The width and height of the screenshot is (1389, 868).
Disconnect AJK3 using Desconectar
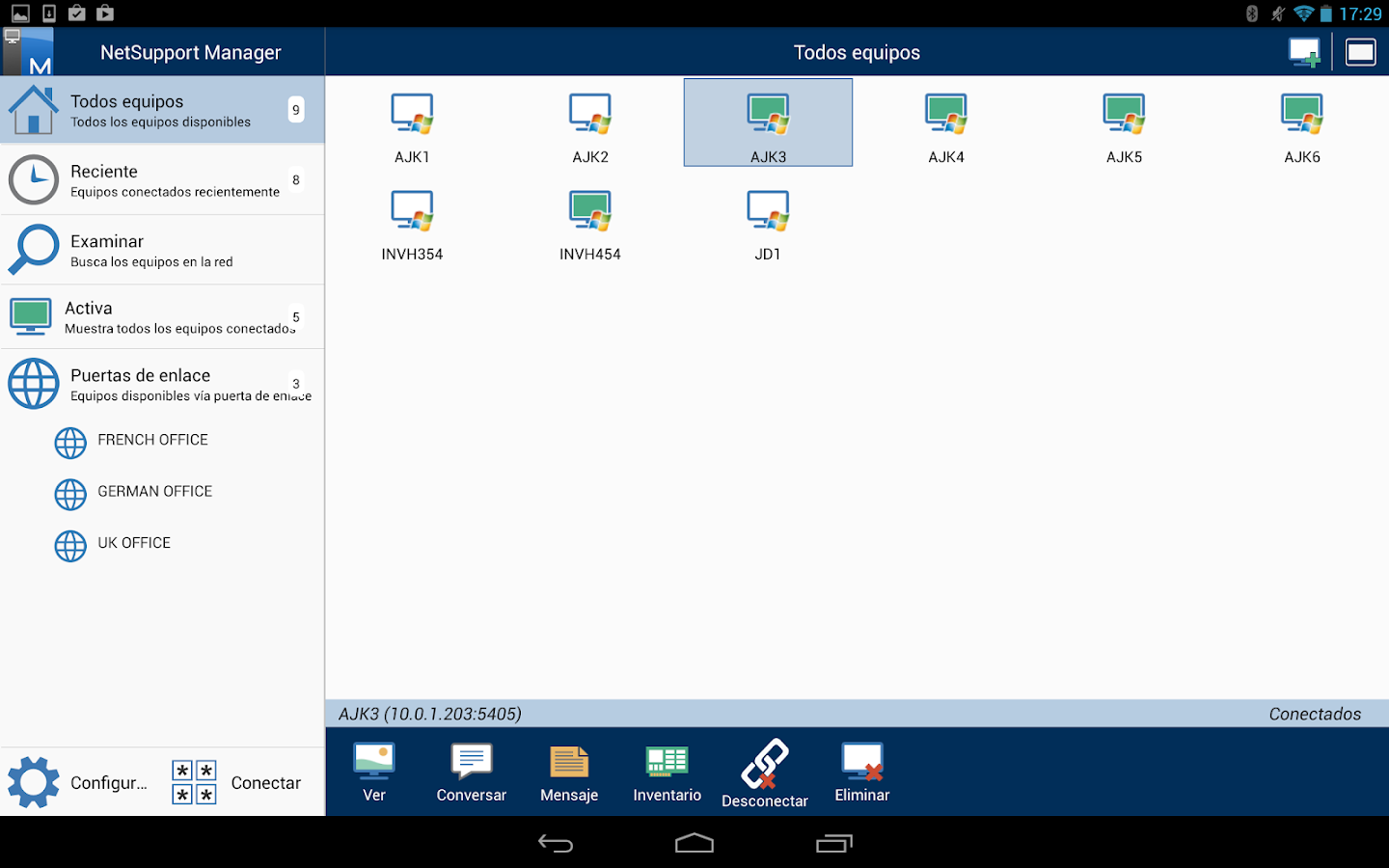point(765,772)
